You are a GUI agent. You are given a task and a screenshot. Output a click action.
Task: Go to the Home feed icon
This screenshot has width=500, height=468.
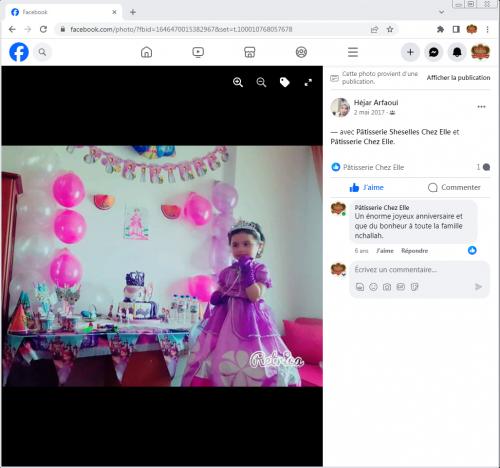pyautogui.click(x=146, y=52)
